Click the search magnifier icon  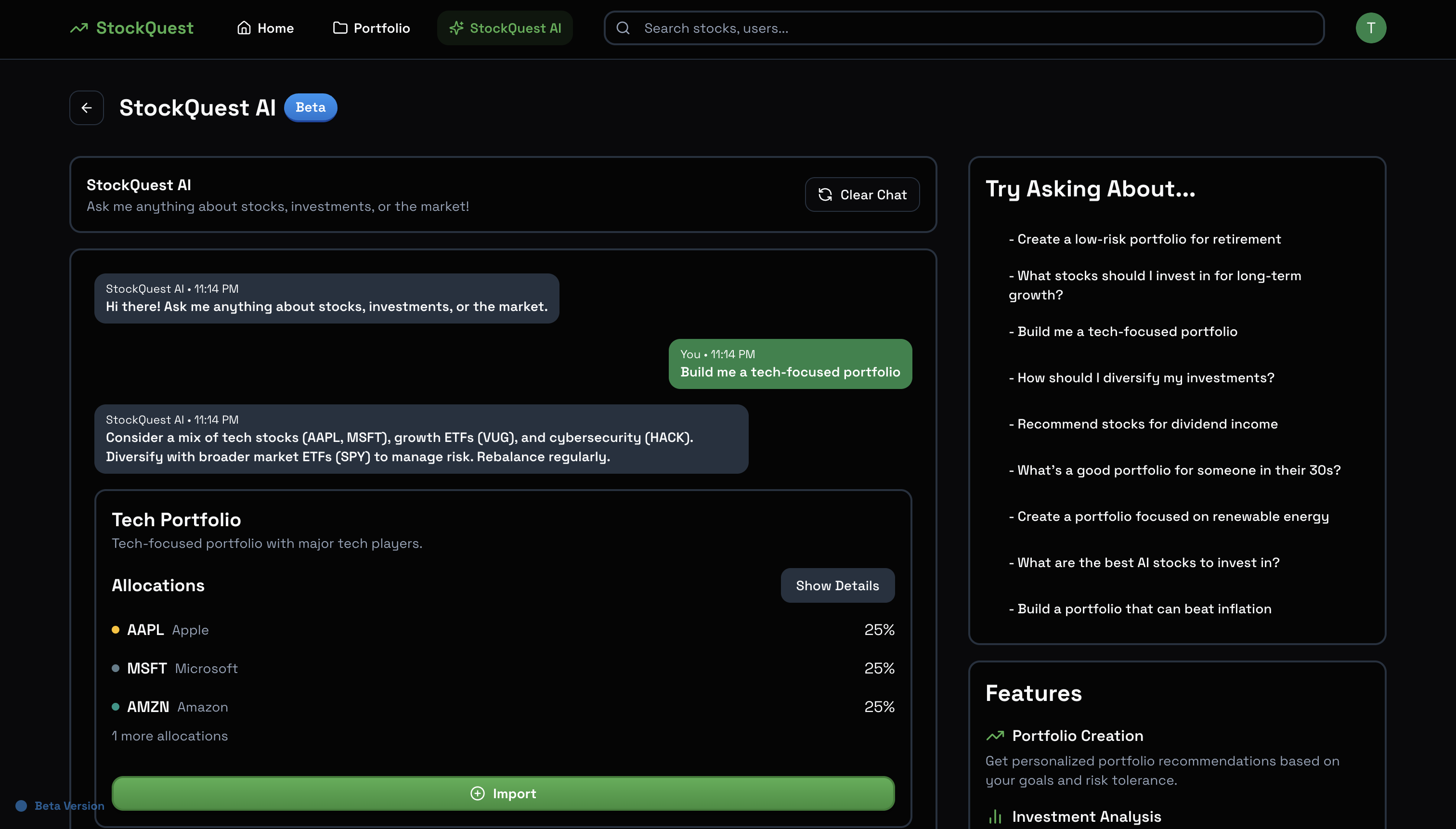point(623,28)
